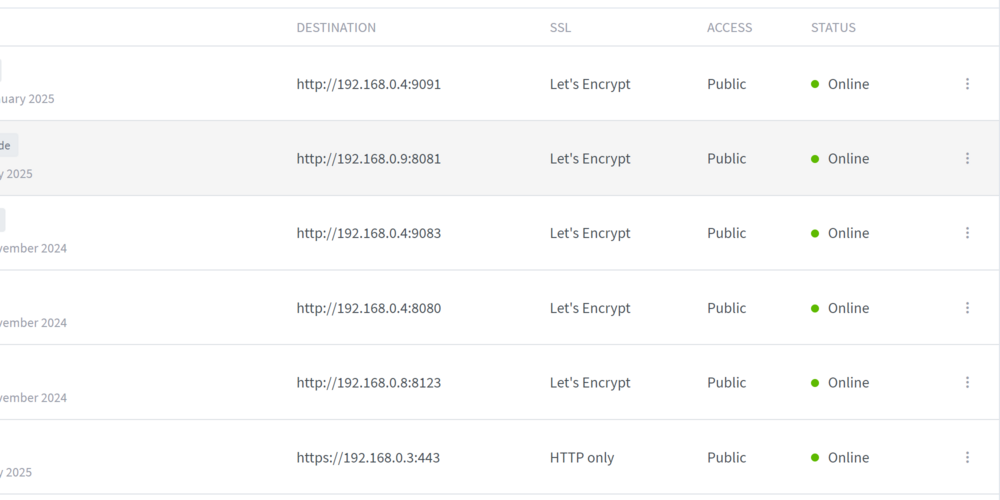The image size is (1000, 500).
Task: Click the DESTINATION column header
Action: click(336, 27)
